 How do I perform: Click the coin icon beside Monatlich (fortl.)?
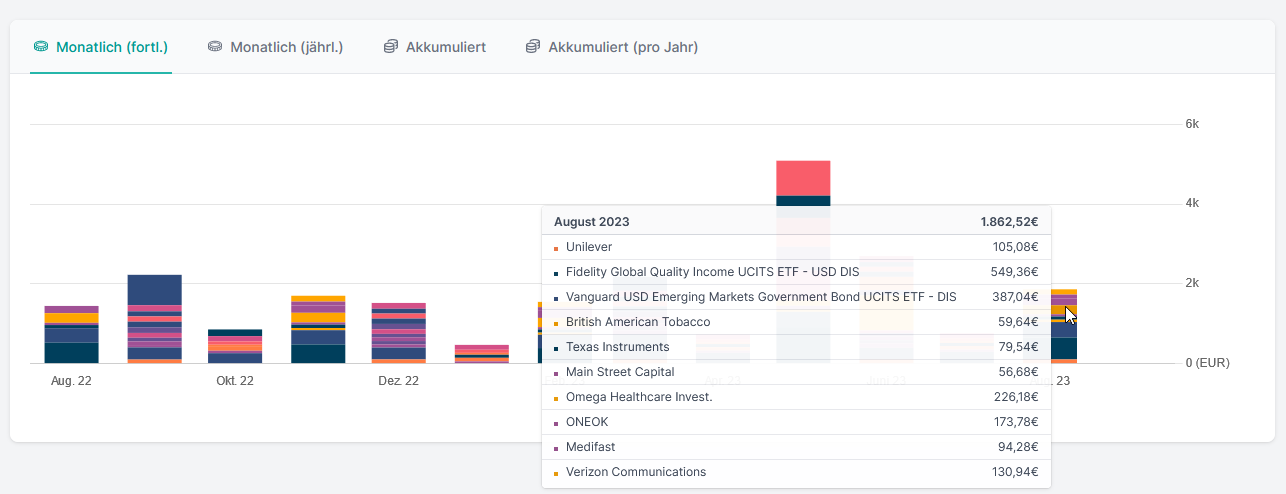point(41,47)
